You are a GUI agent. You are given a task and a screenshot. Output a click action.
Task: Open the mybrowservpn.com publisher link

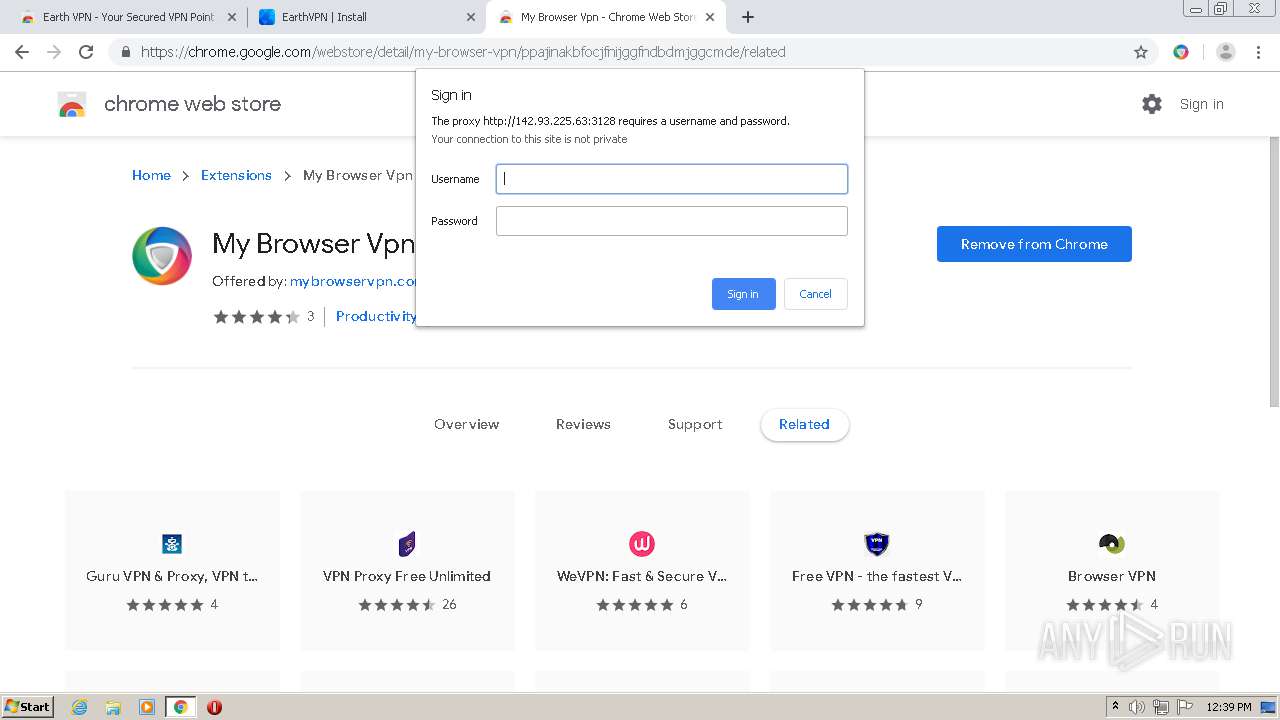click(353, 281)
